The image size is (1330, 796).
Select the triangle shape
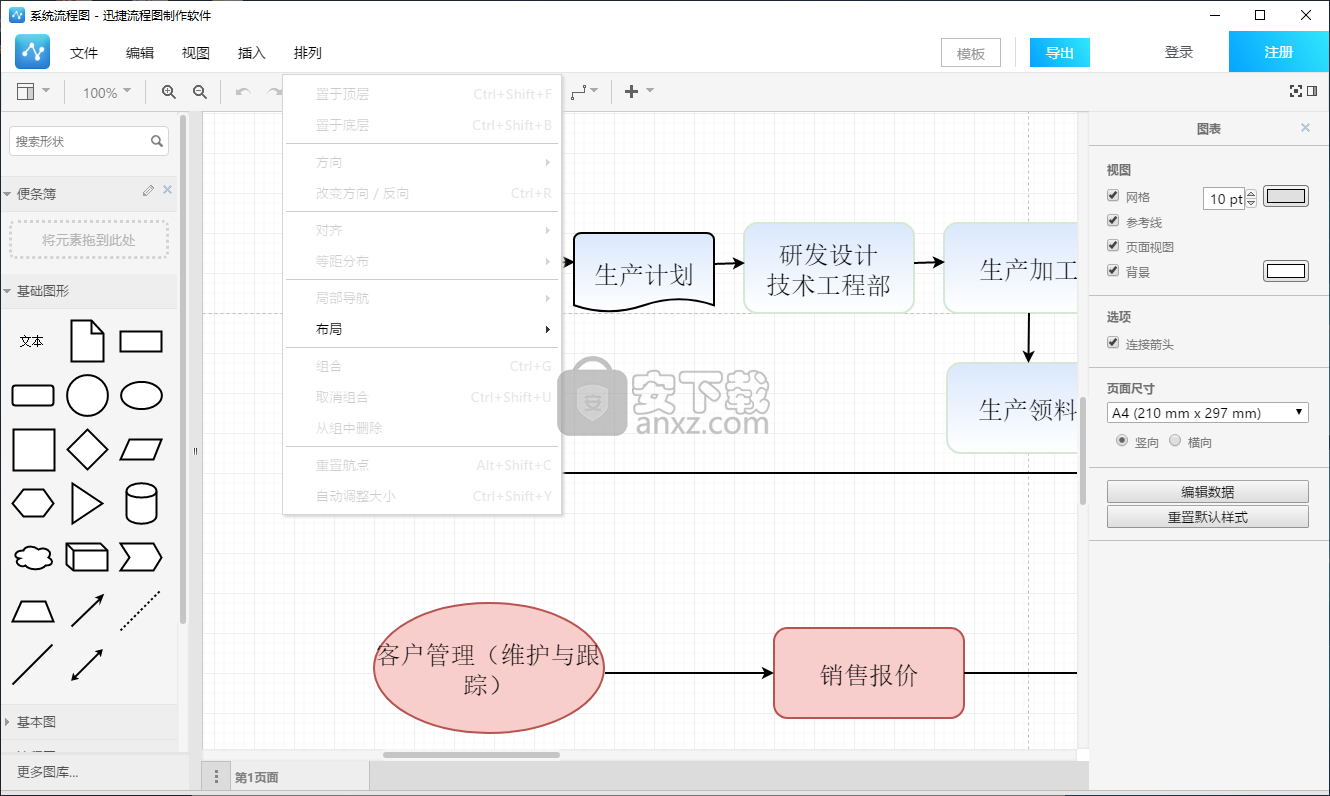(x=87, y=504)
